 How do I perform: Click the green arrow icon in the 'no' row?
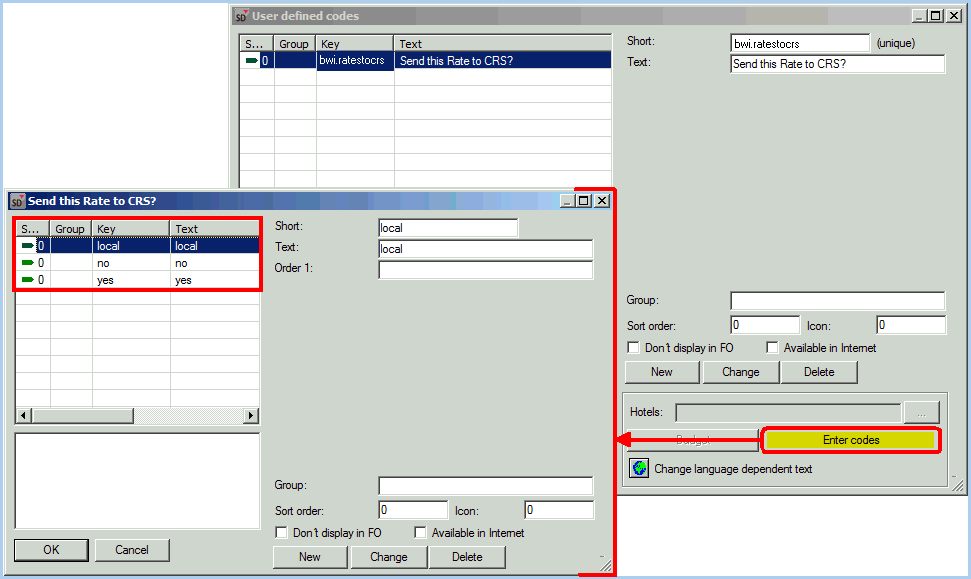click(27, 263)
